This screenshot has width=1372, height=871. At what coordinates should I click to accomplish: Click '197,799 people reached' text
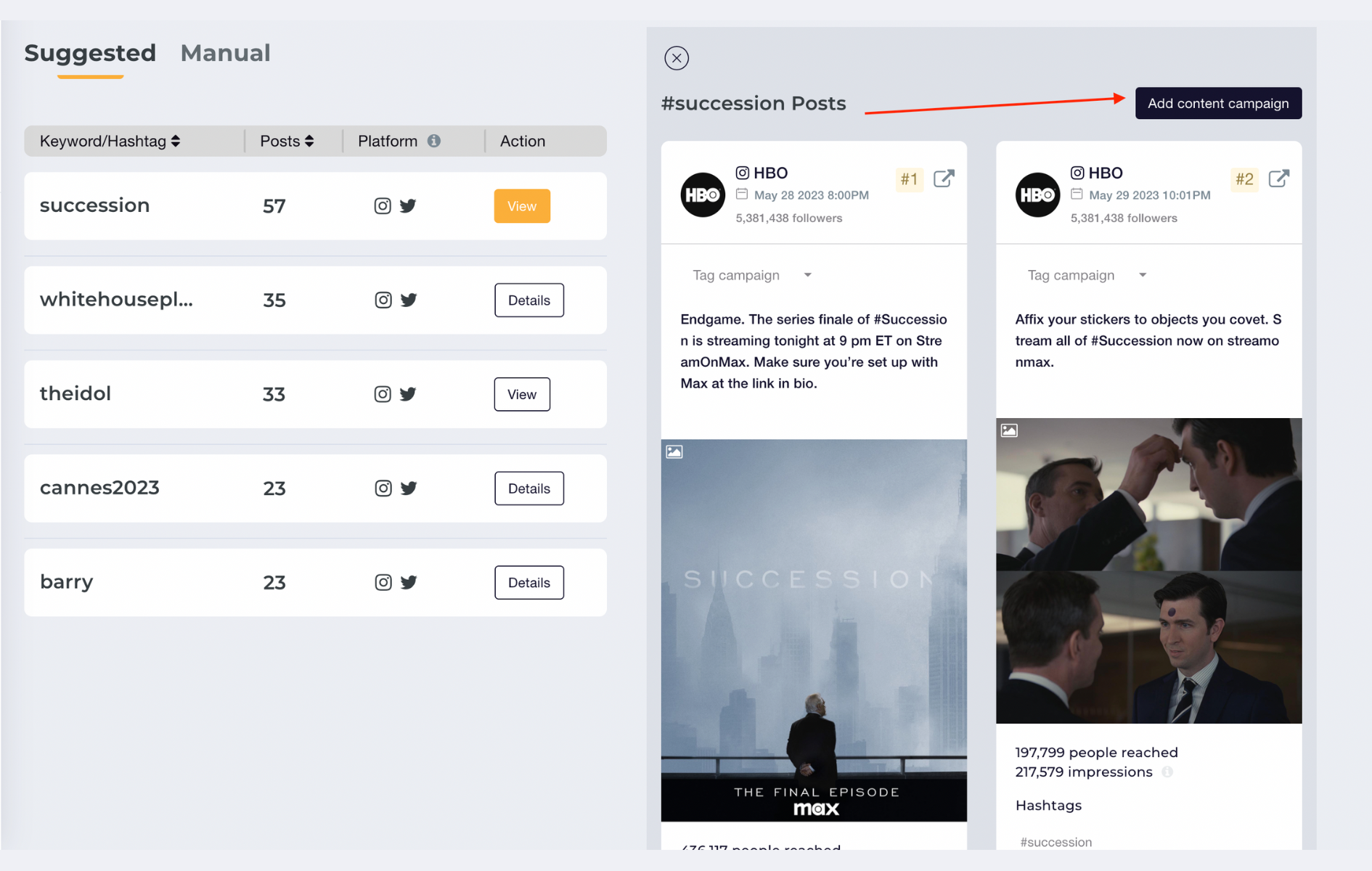point(1096,752)
